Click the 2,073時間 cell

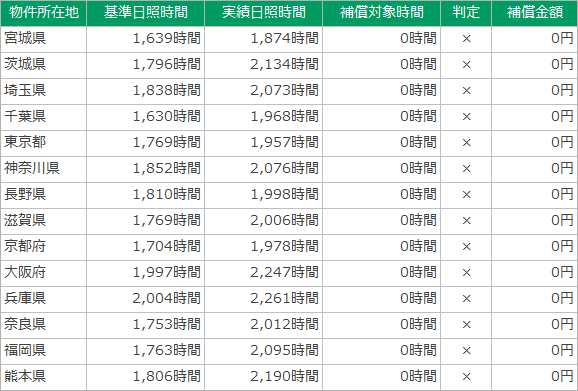(x=264, y=91)
